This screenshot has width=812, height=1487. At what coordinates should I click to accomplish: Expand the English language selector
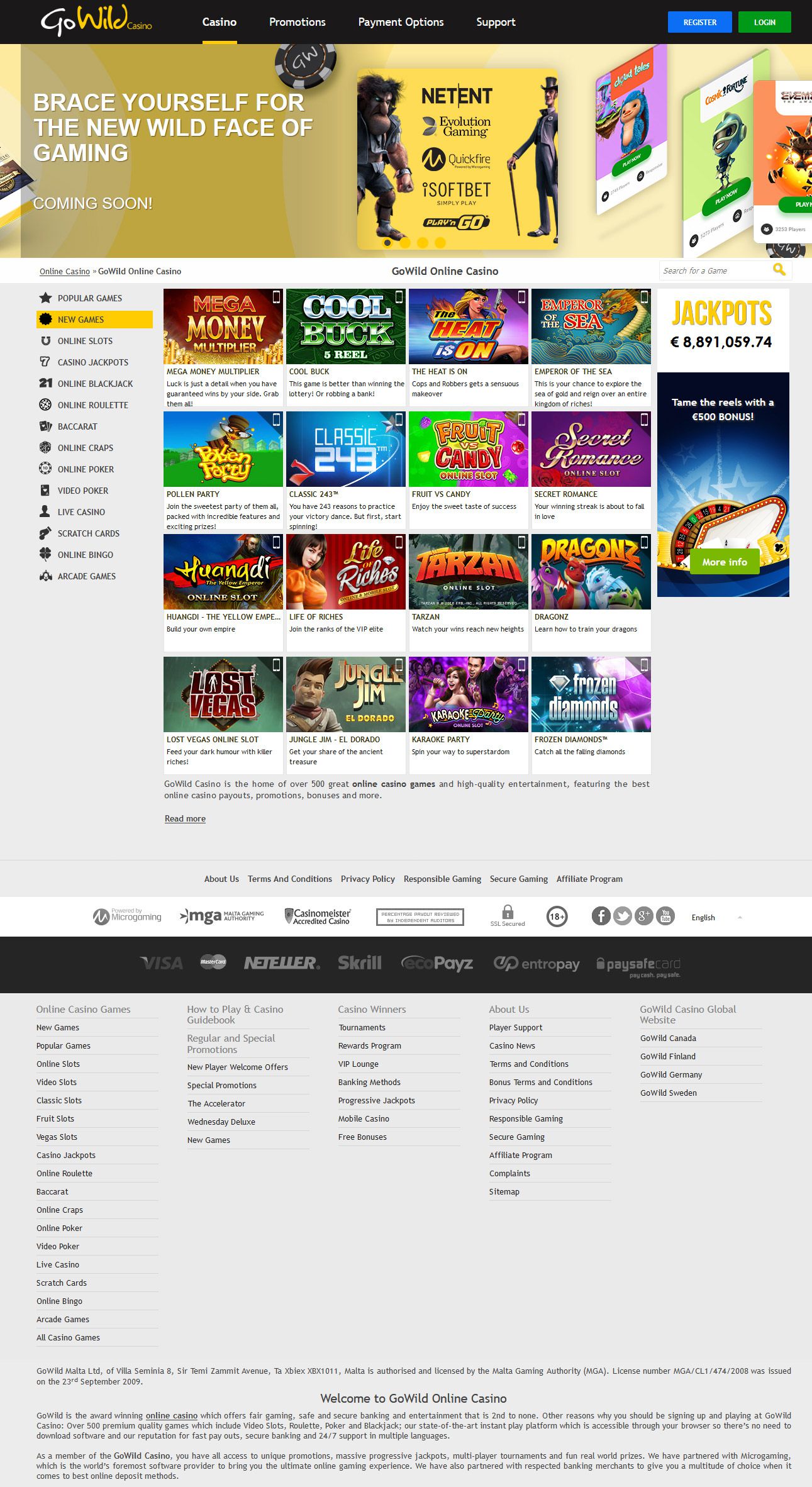pyautogui.click(x=718, y=918)
